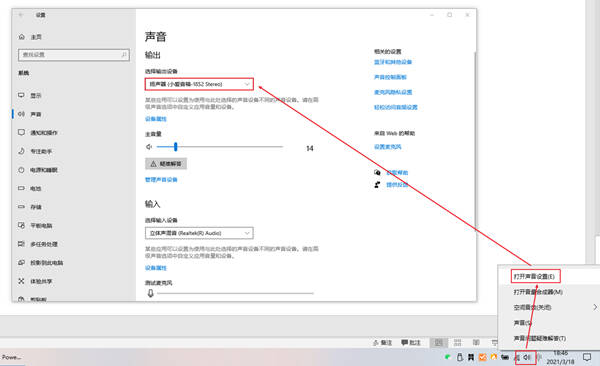The height and width of the screenshot is (366, 600).
Task: Open Focus assist (专注助手) moon icon
Action: (x=21, y=151)
